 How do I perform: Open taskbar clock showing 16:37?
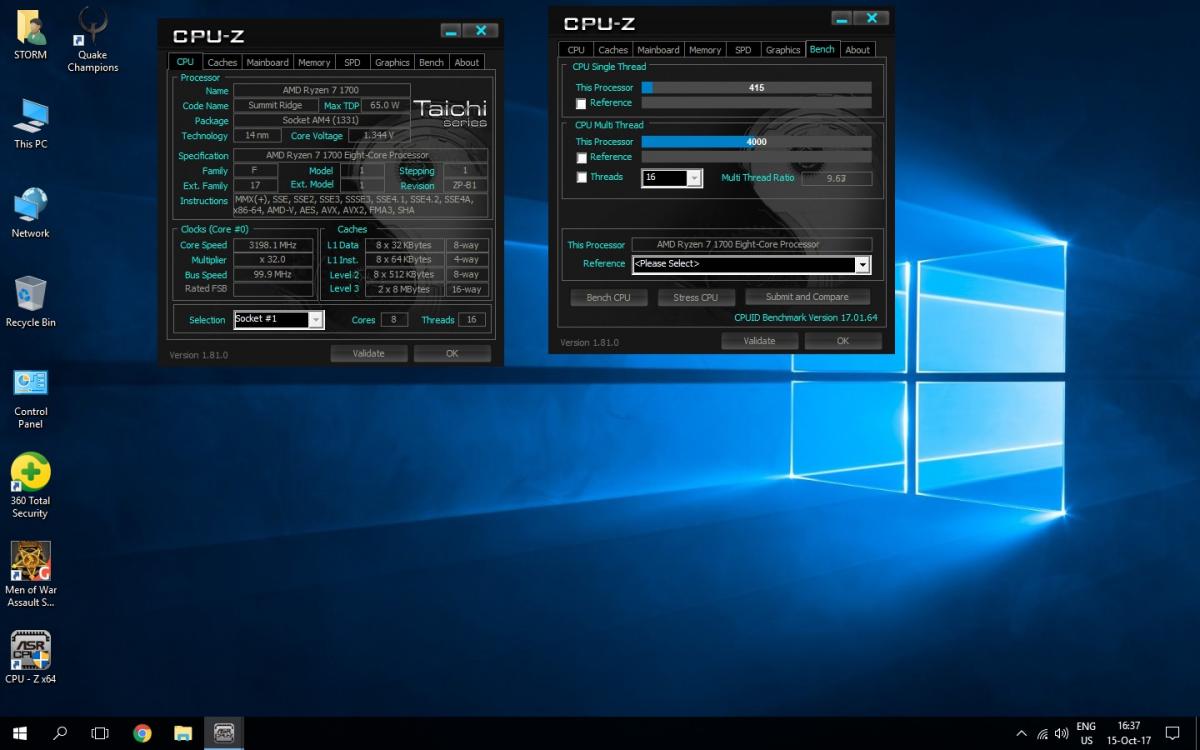1128,733
